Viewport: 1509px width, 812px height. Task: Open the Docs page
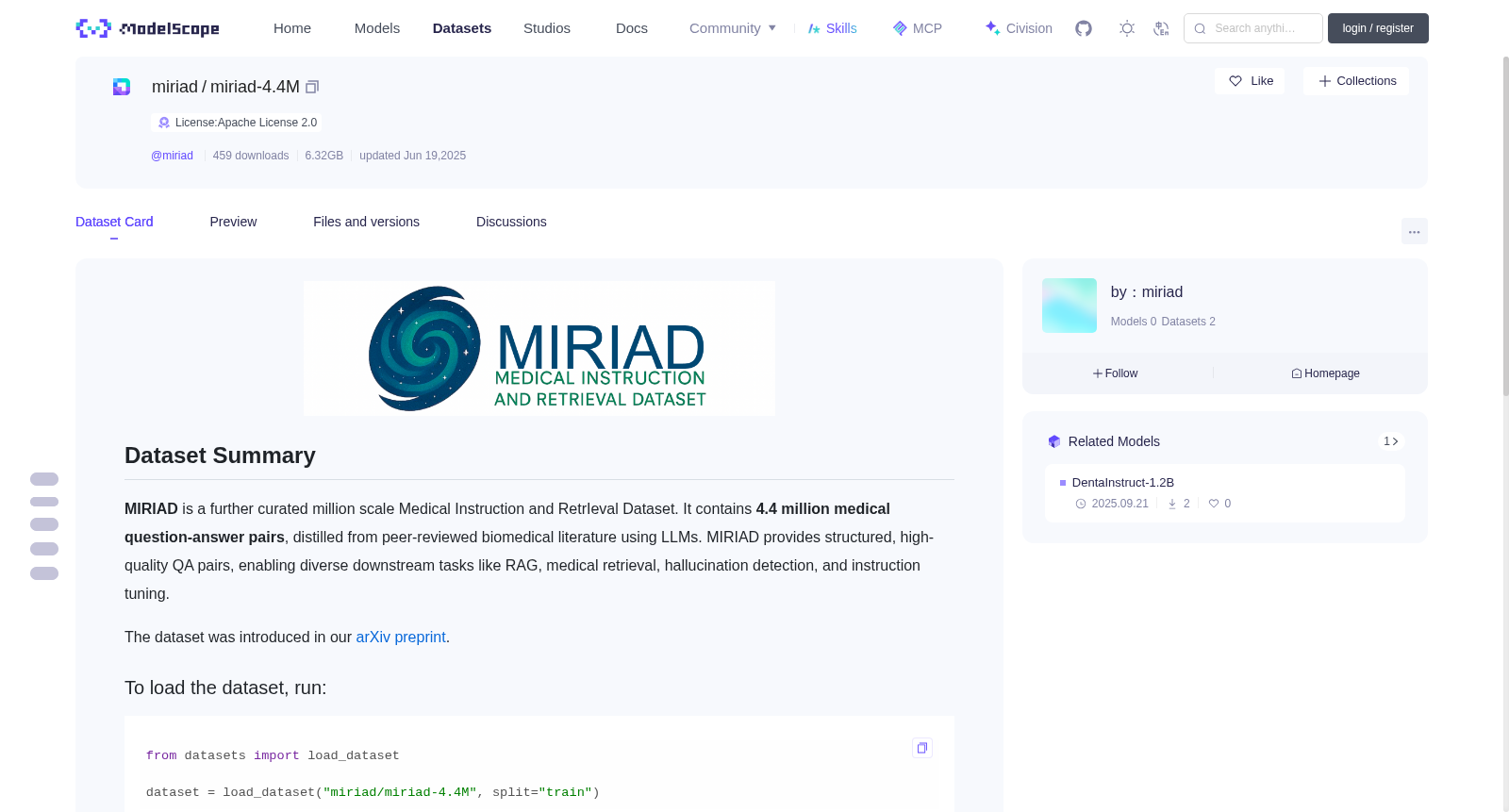click(632, 28)
